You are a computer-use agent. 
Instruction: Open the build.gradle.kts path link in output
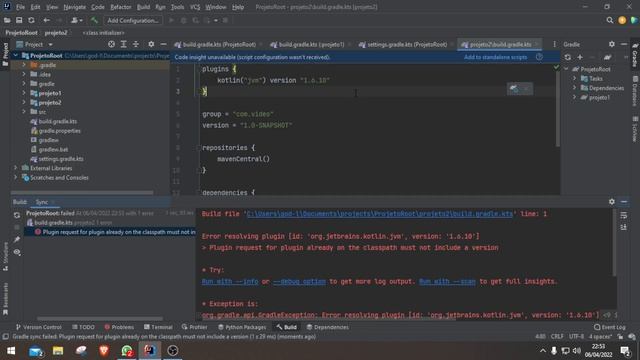(x=380, y=213)
